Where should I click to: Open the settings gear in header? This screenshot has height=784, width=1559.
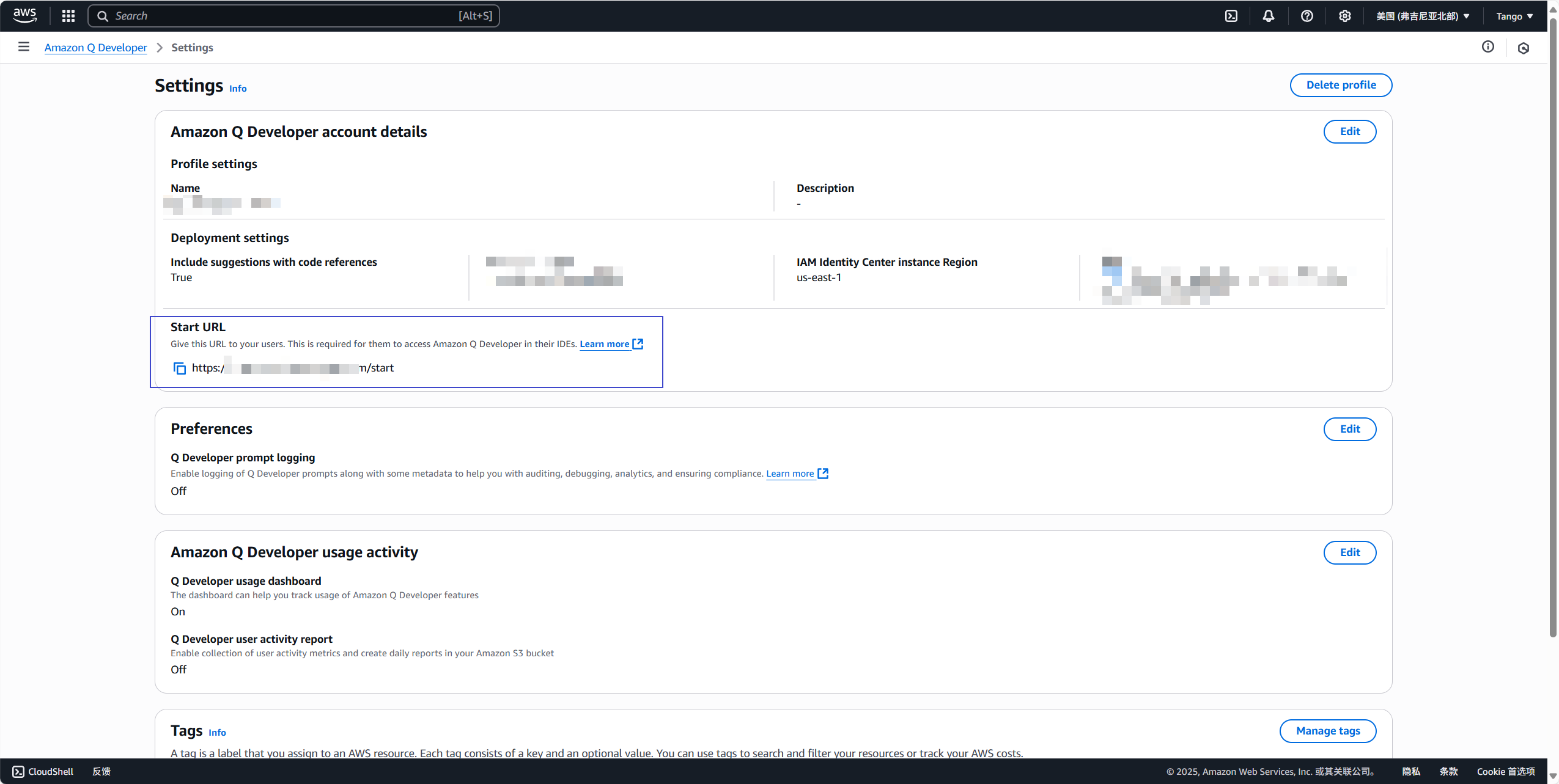click(1344, 16)
